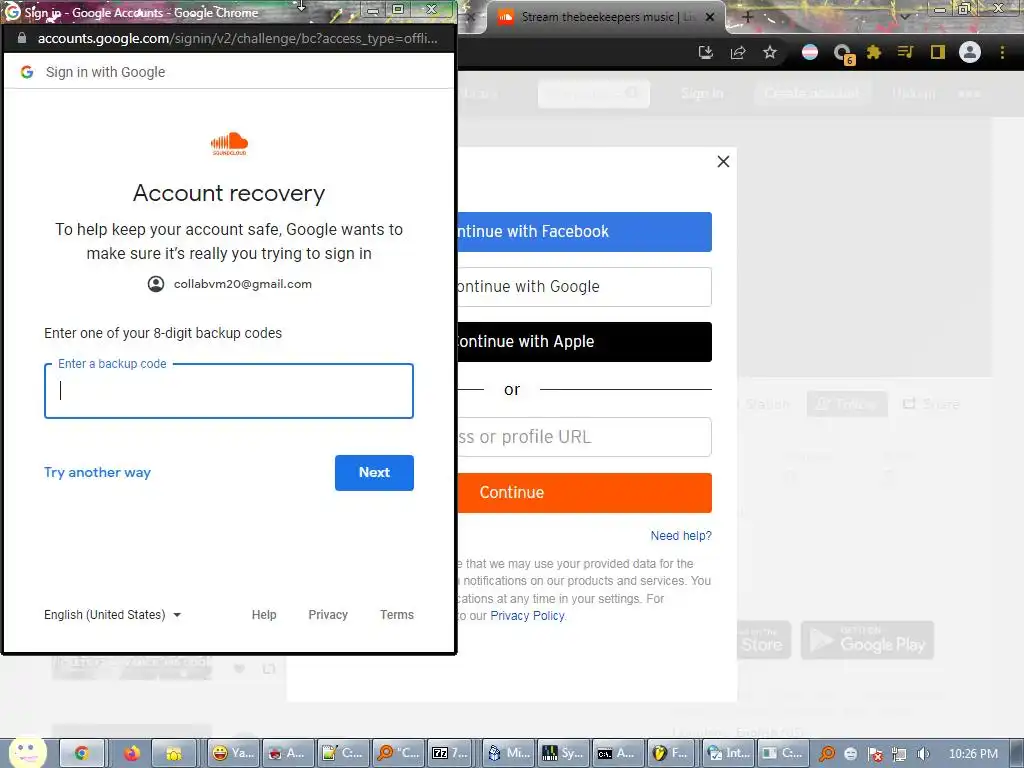
Task: Click the email or profile URL field
Action: 584,437
